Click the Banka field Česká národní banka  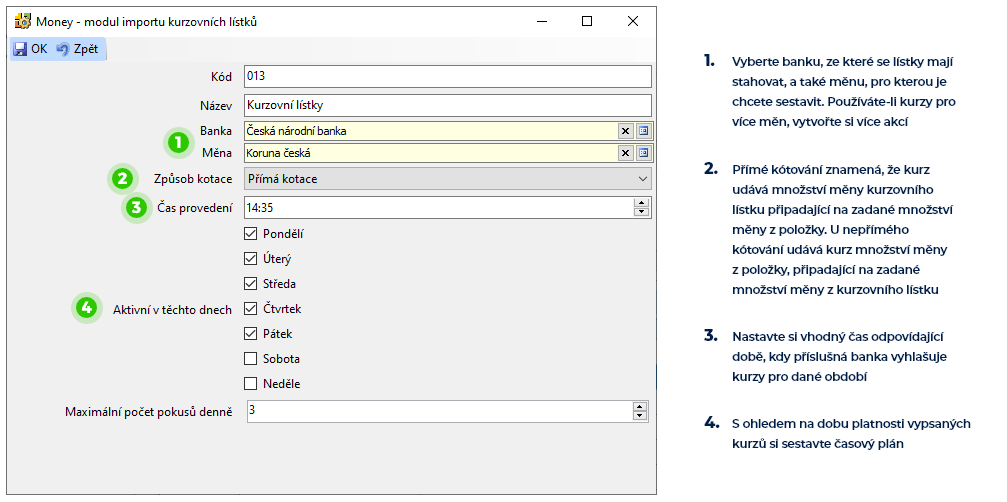pos(430,131)
